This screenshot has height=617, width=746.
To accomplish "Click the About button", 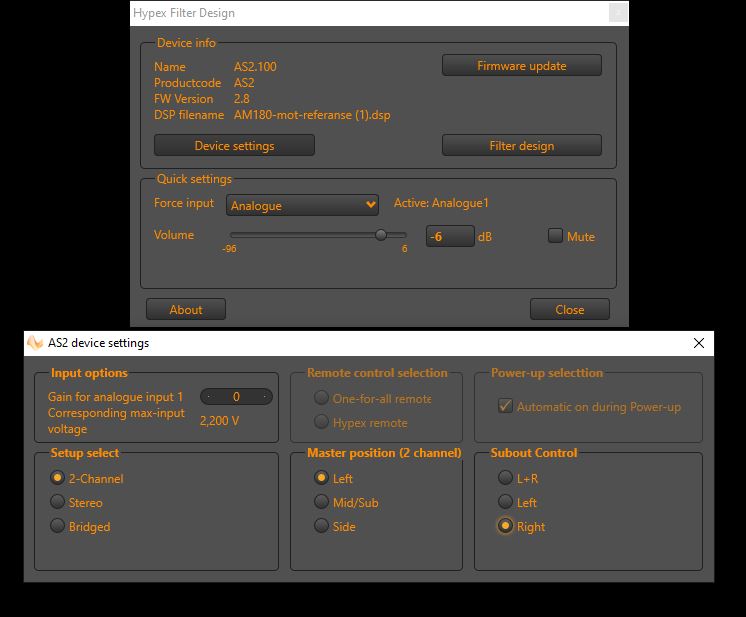I will pyautogui.click(x=186, y=309).
